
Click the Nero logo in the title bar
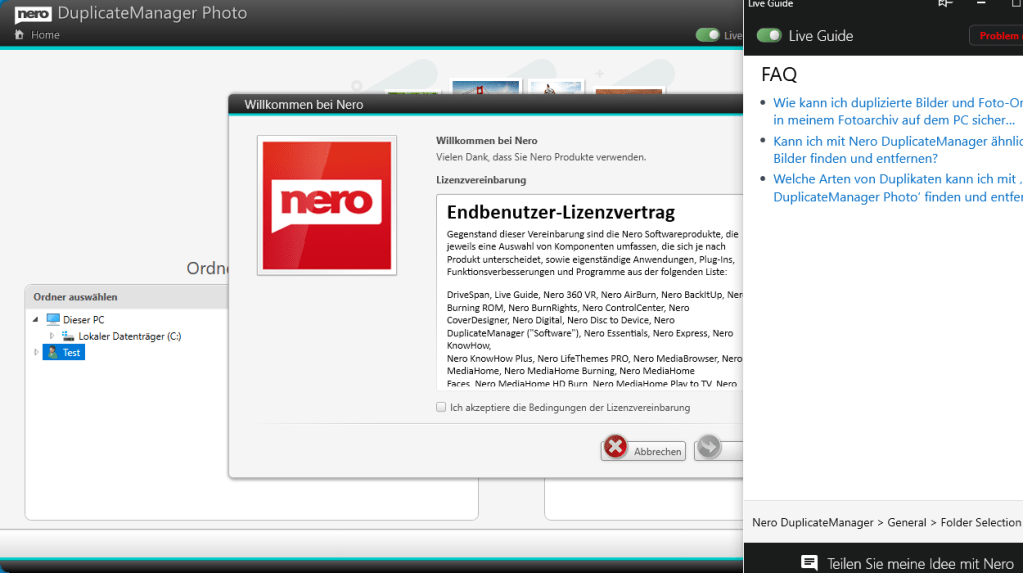pyautogui.click(x=32, y=13)
